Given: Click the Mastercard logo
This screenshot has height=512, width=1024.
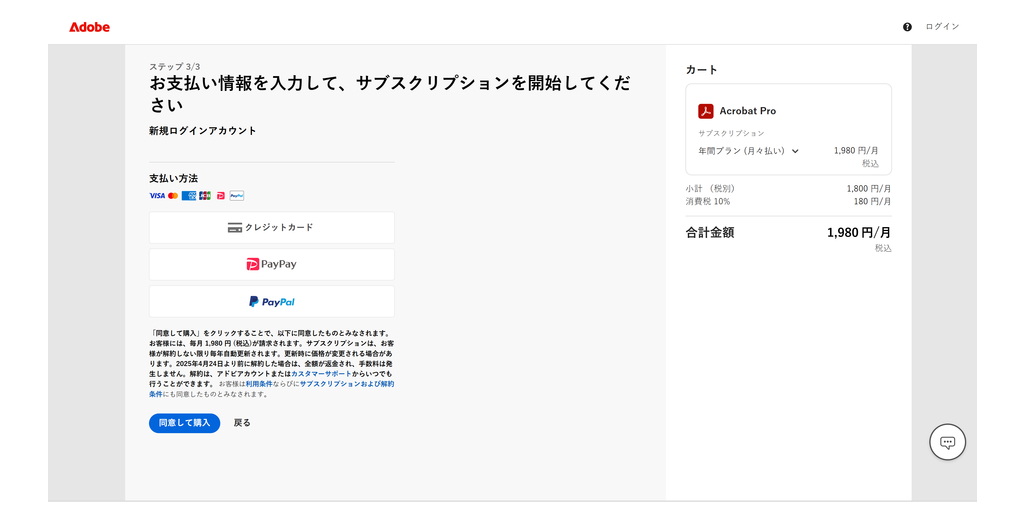Looking at the screenshot, I should click(173, 196).
